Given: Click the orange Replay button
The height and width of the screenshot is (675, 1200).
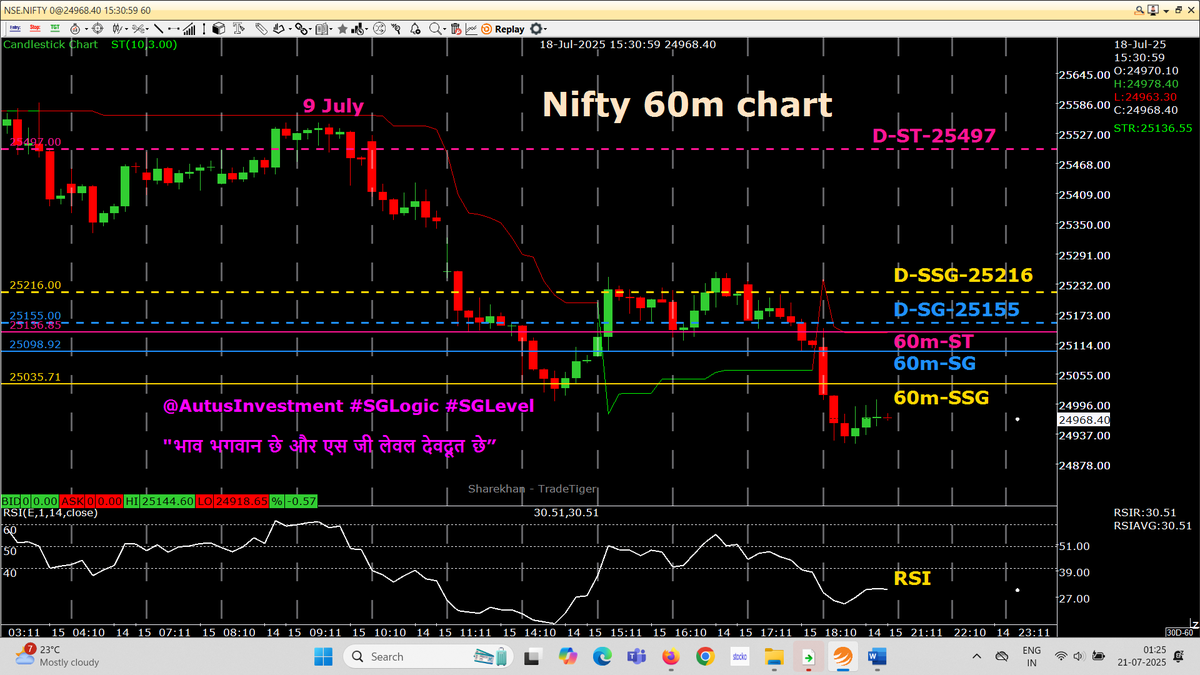Looking at the screenshot, I should 504,29.
